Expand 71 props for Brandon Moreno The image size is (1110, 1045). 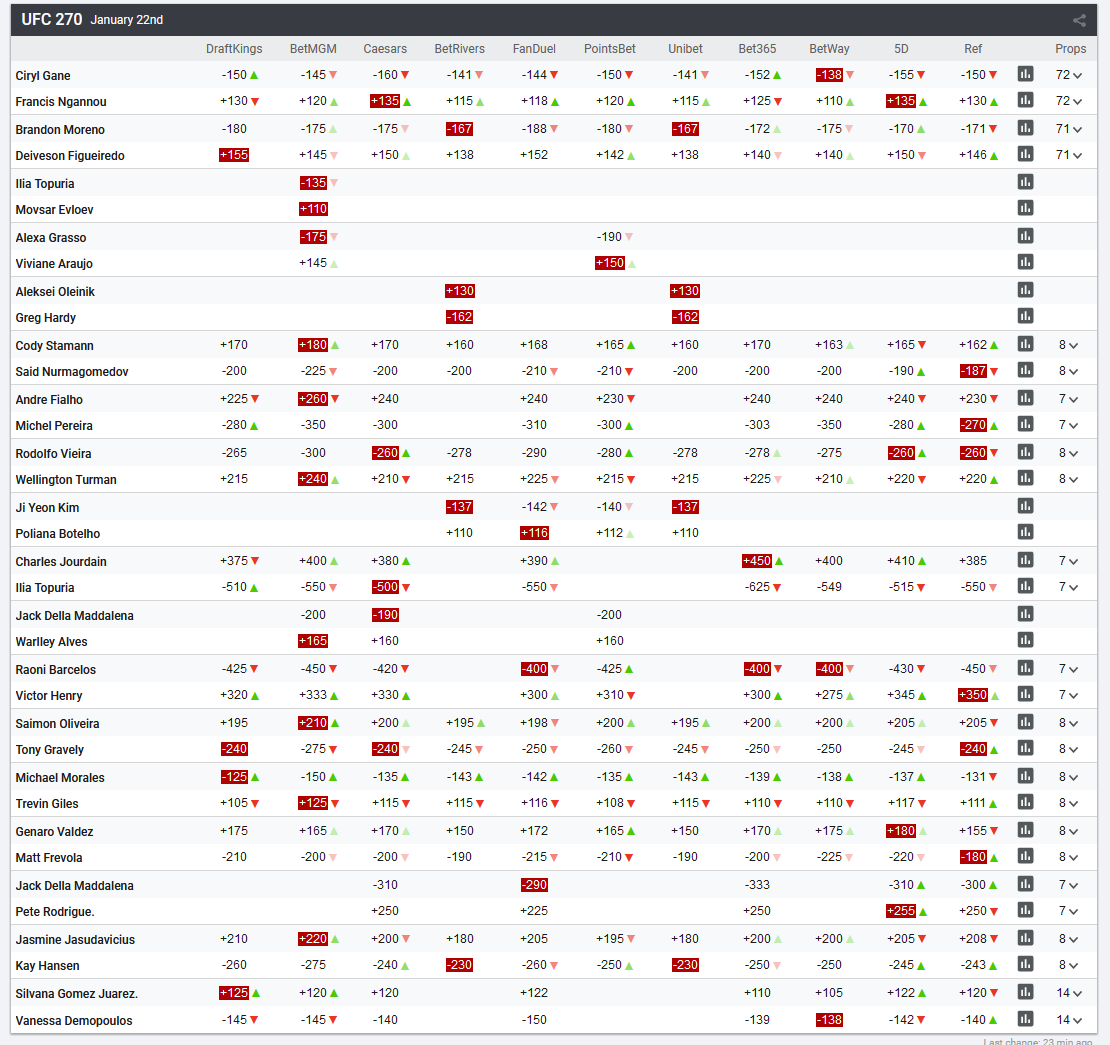(1069, 129)
